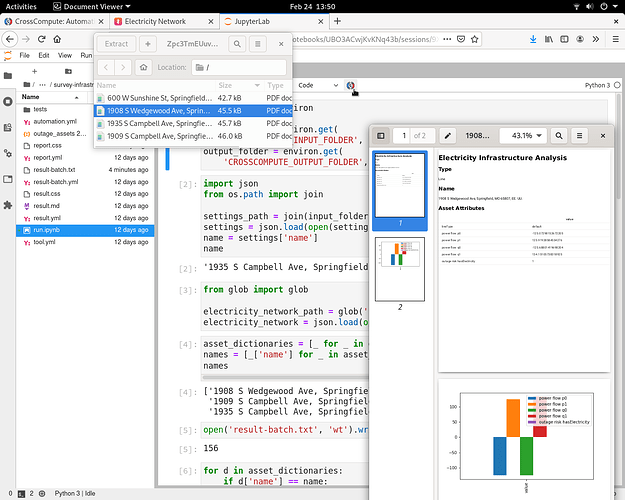The width and height of the screenshot is (625, 500).
Task: Open the 43.1% zoom level dropdown
Action: pyautogui.click(x=523, y=136)
